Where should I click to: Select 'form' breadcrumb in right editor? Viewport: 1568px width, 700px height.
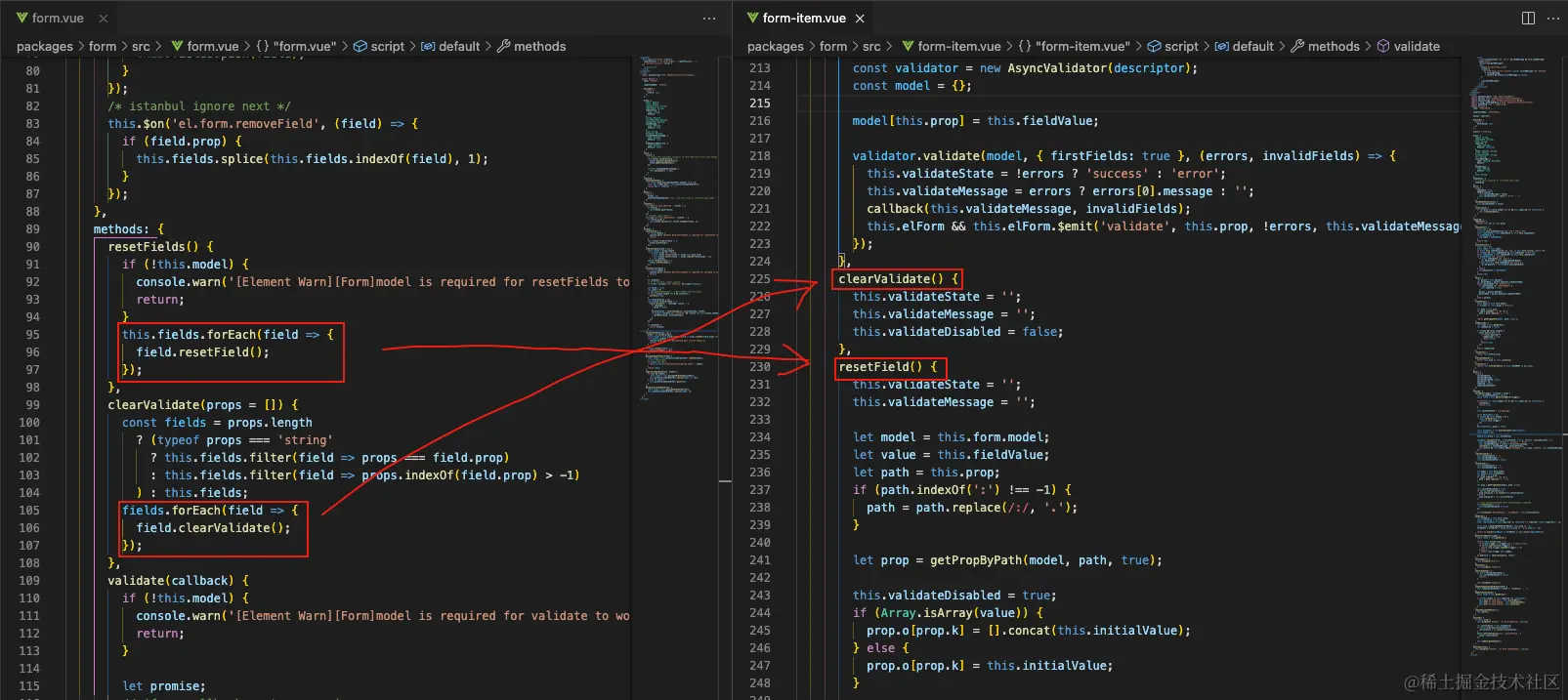[x=833, y=46]
